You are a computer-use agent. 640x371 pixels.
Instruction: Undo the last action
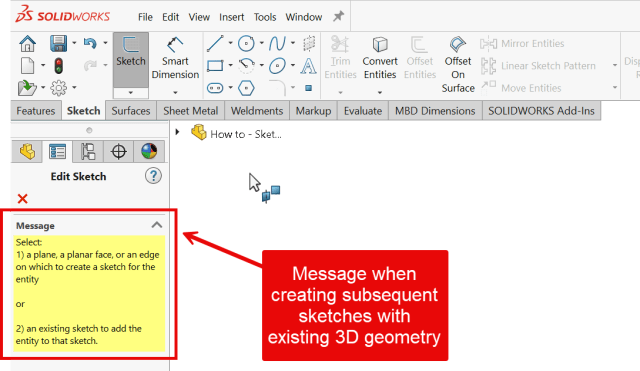click(90, 43)
